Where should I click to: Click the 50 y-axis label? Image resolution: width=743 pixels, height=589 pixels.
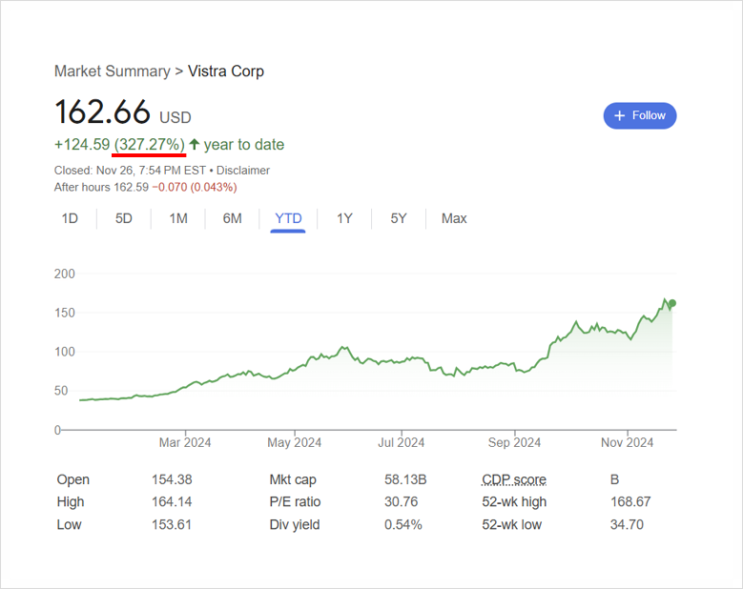pos(61,391)
